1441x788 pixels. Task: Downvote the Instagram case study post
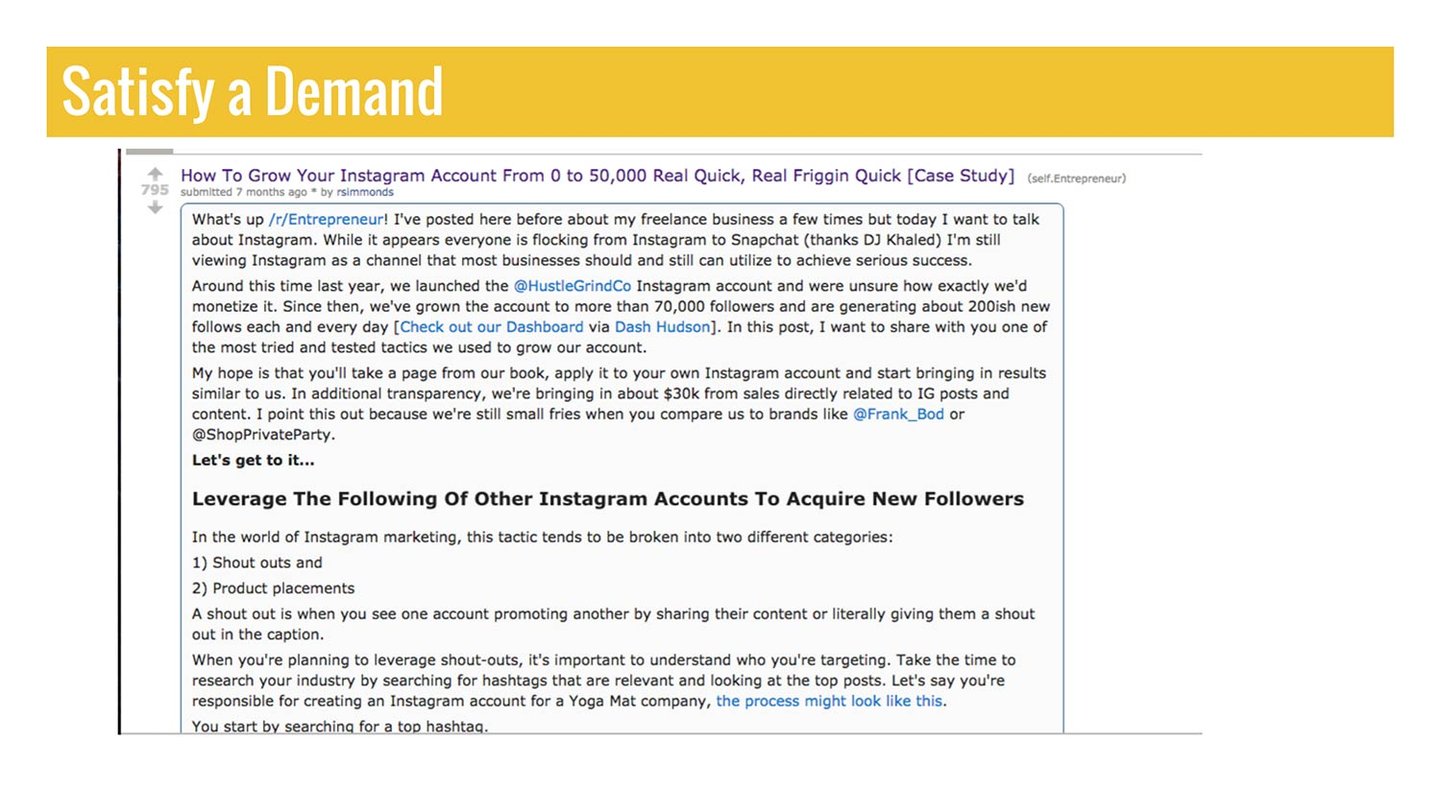tap(155, 208)
